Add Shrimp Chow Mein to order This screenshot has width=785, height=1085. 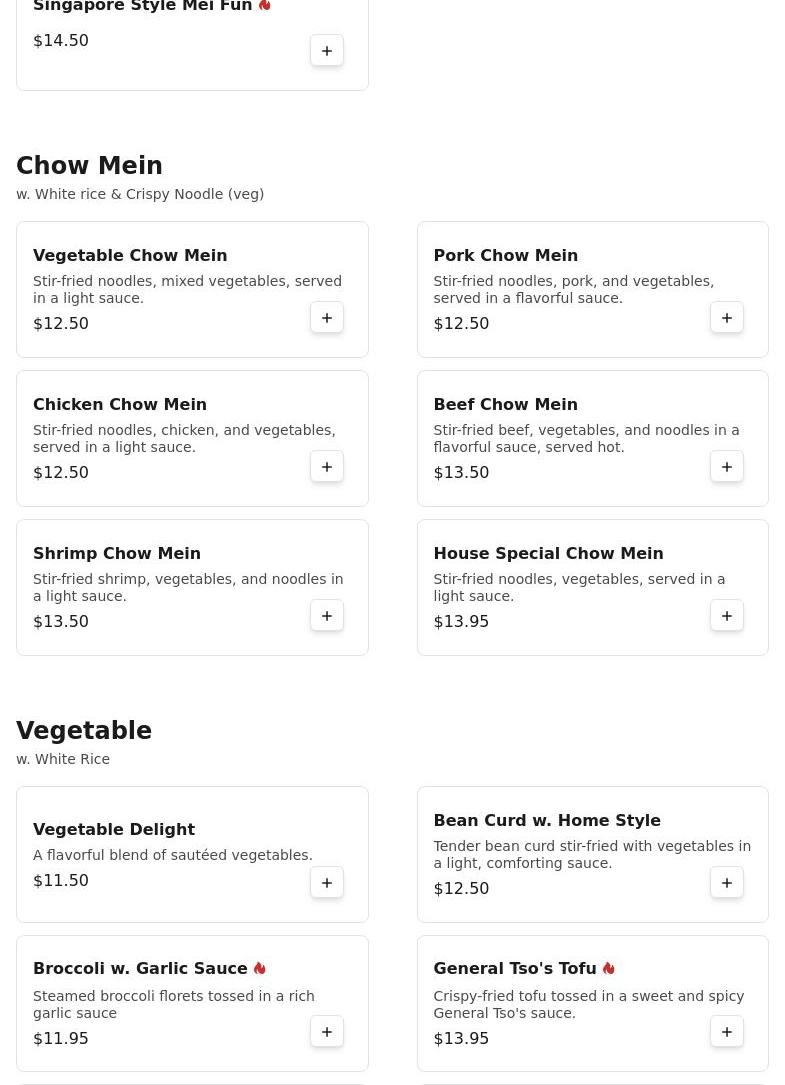[x=327, y=616]
